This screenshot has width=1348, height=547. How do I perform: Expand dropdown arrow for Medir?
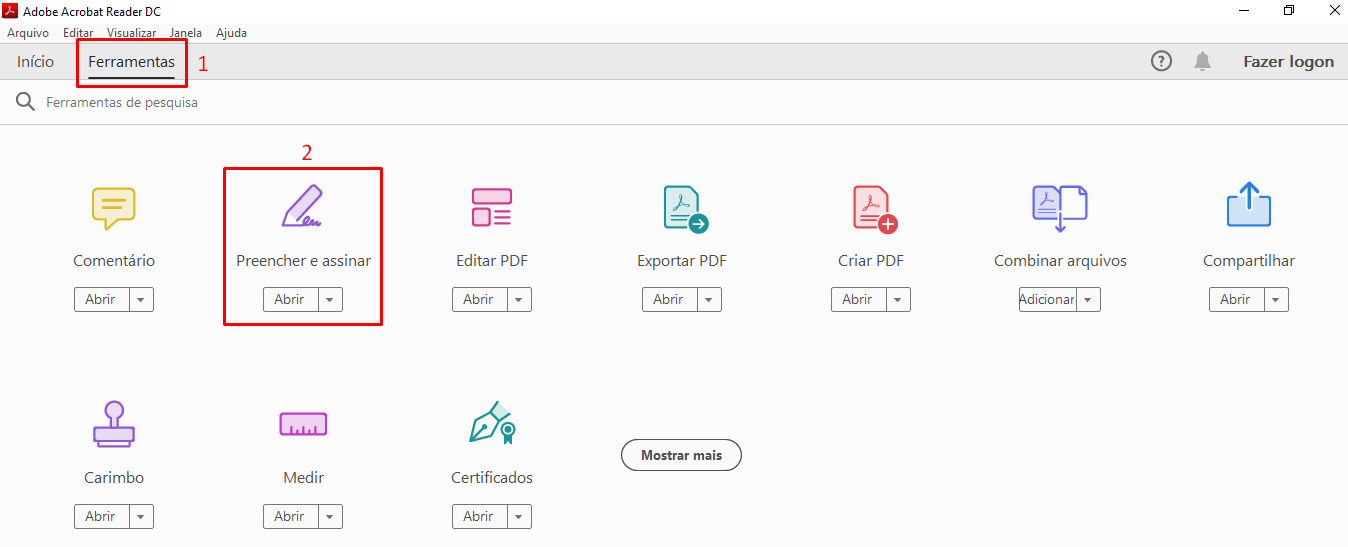(x=330, y=517)
